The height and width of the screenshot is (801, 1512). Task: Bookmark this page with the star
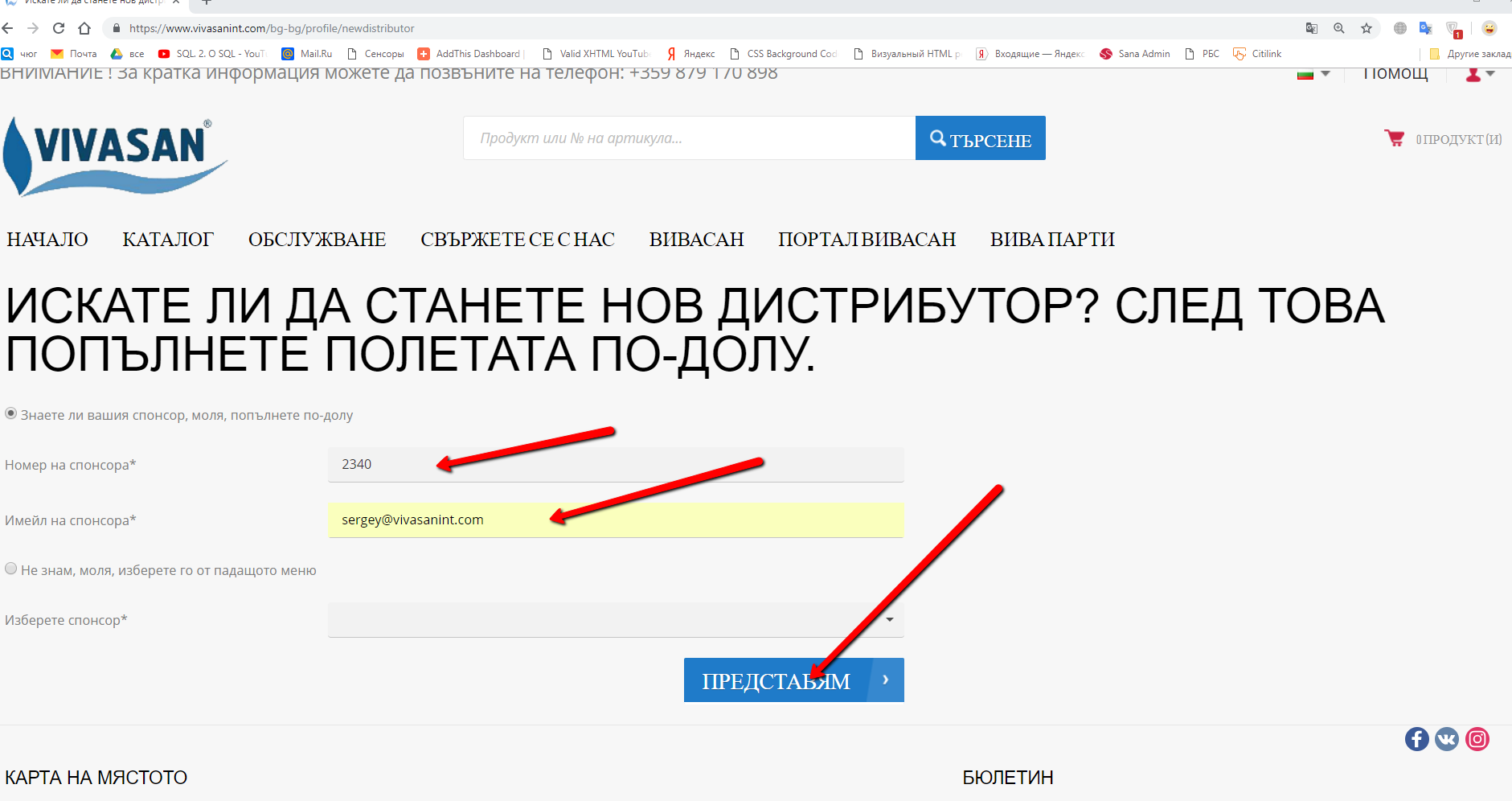[1367, 28]
